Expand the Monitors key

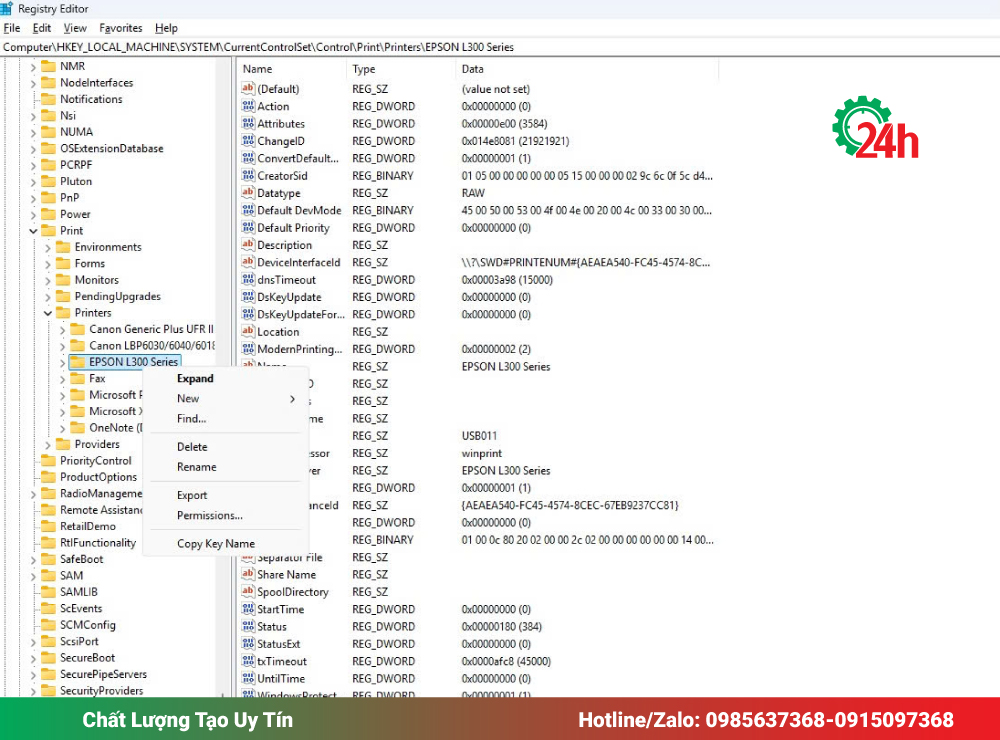[48, 280]
